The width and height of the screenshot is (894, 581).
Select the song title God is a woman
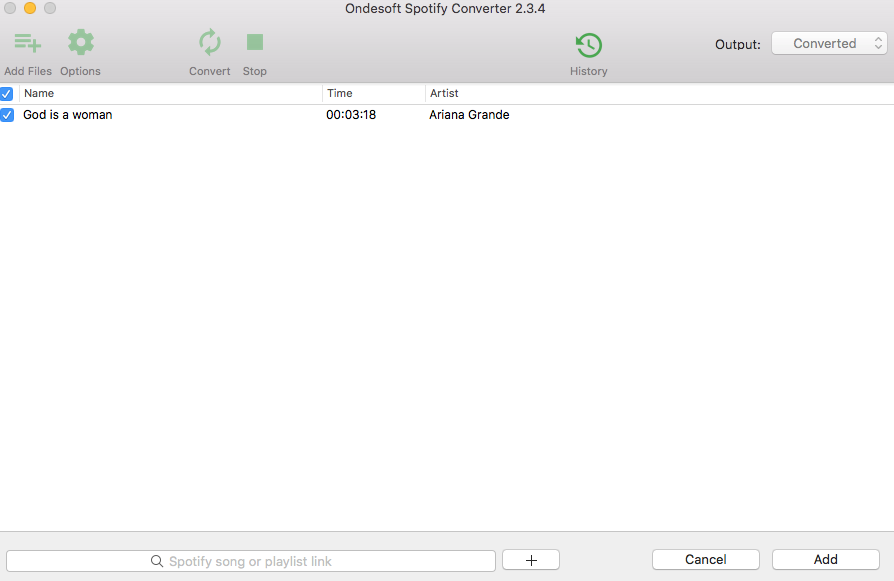click(68, 115)
